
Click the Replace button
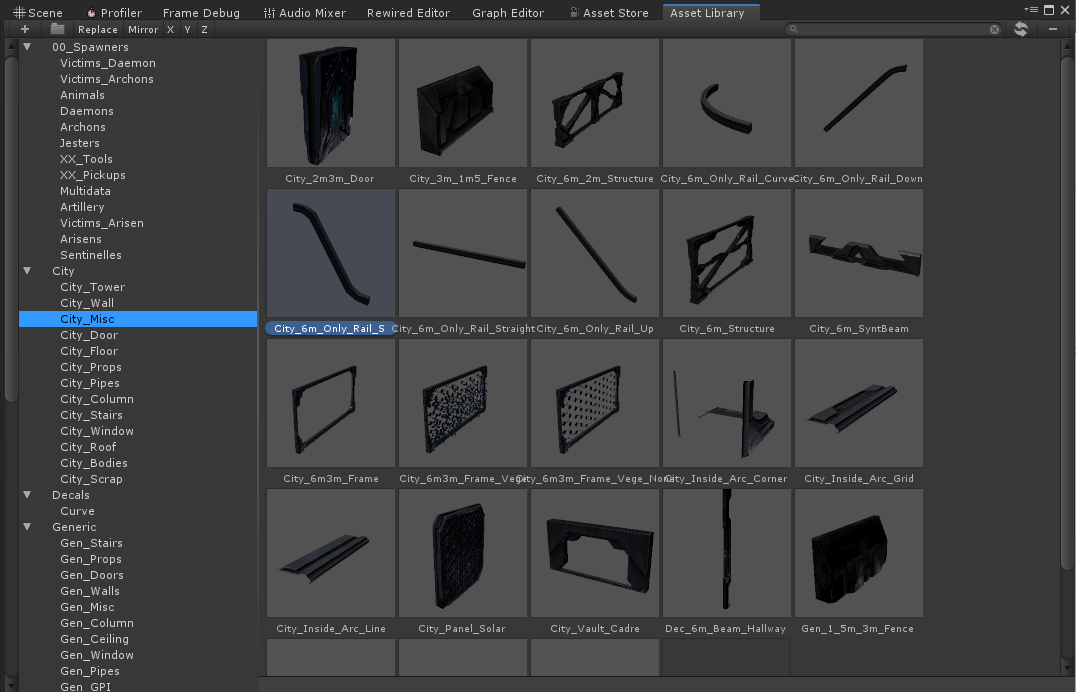[97, 29]
